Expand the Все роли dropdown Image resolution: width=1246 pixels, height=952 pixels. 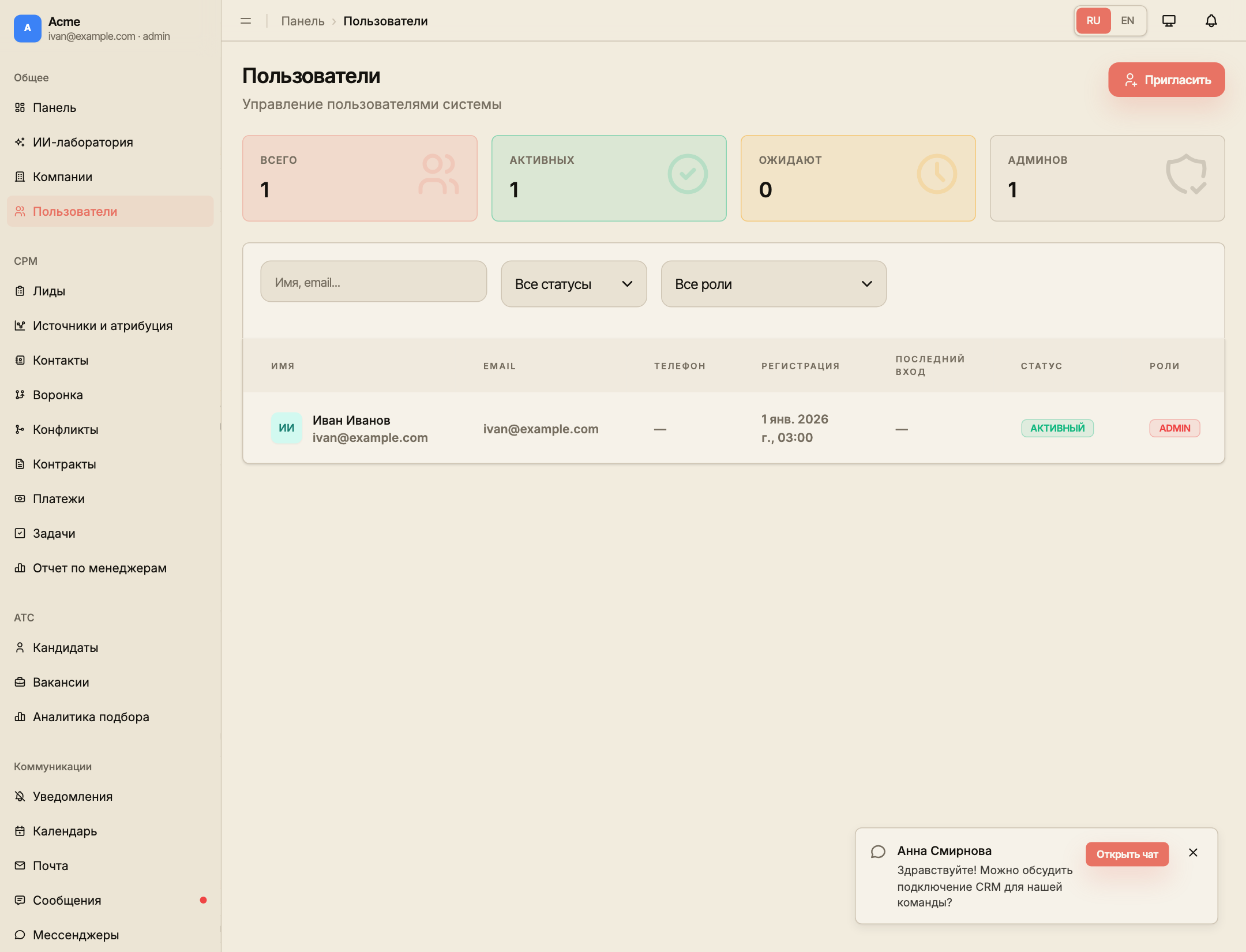click(x=774, y=284)
